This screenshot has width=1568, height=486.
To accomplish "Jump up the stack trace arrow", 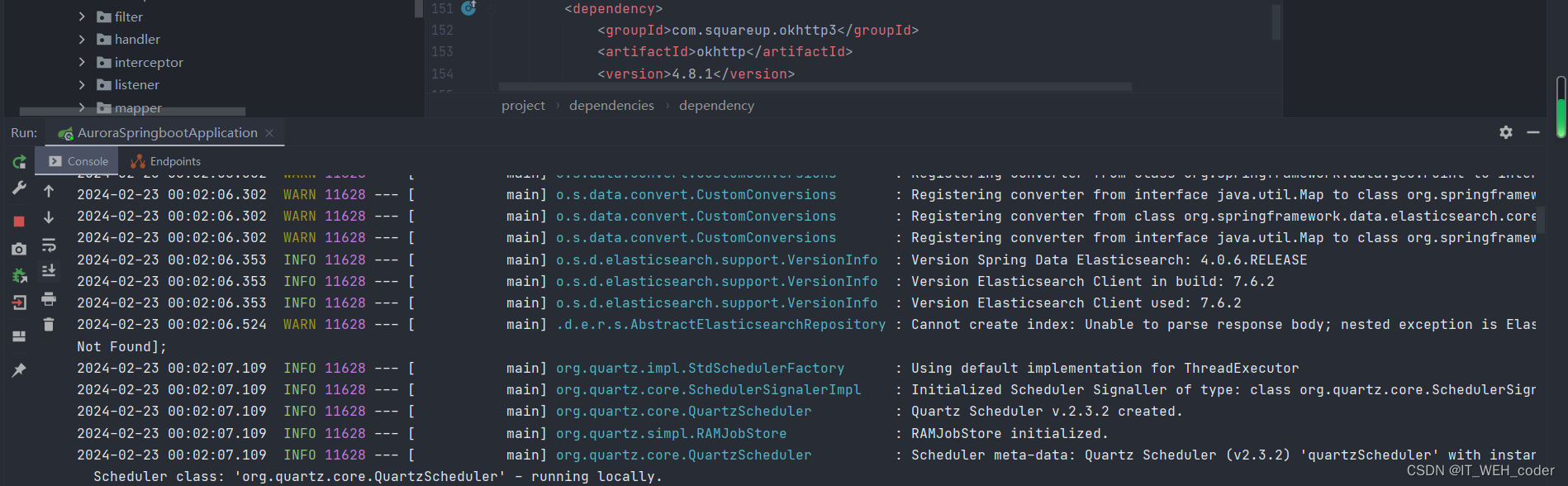I will [49, 191].
